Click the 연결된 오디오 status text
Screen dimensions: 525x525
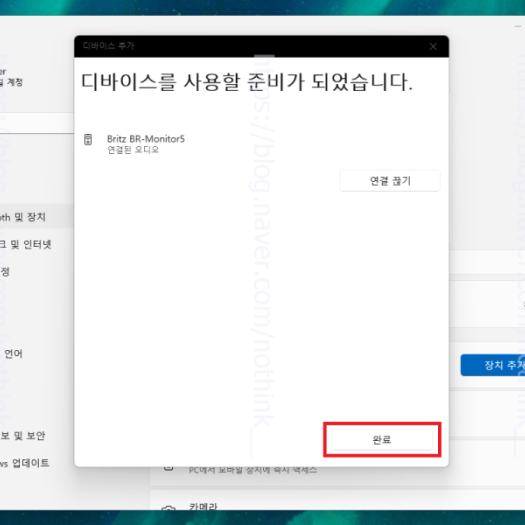coord(133,150)
